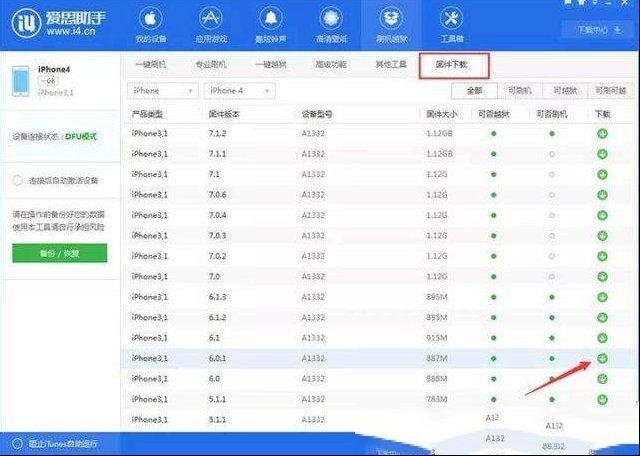Download the 6.0 firmware (888M)
The height and width of the screenshot is (456, 640).
pyautogui.click(x=602, y=379)
